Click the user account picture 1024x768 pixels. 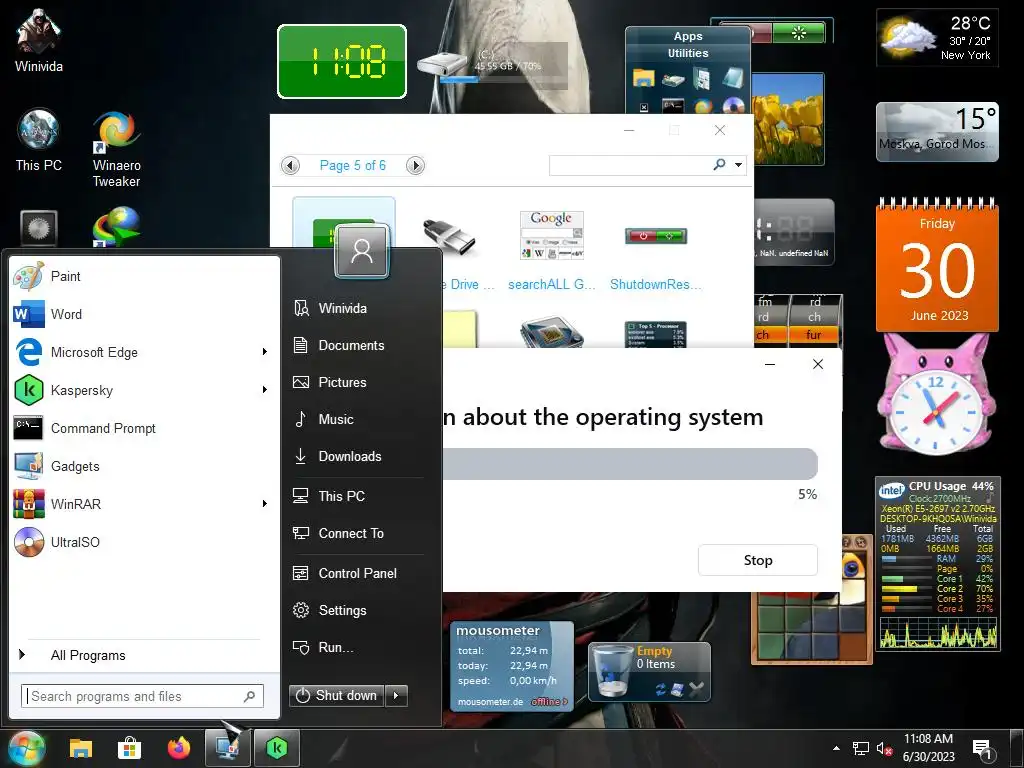point(362,251)
